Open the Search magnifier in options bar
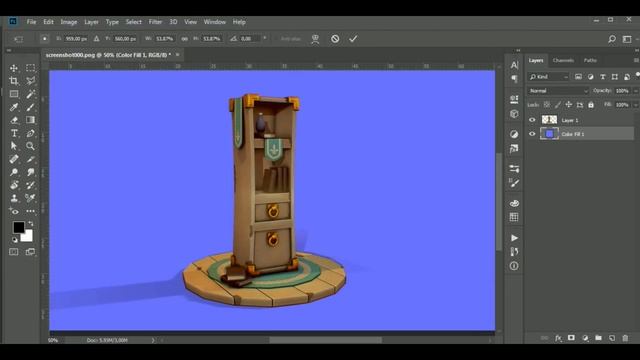Image resolution: width=640 pixels, height=360 pixels. tap(612, 39)
